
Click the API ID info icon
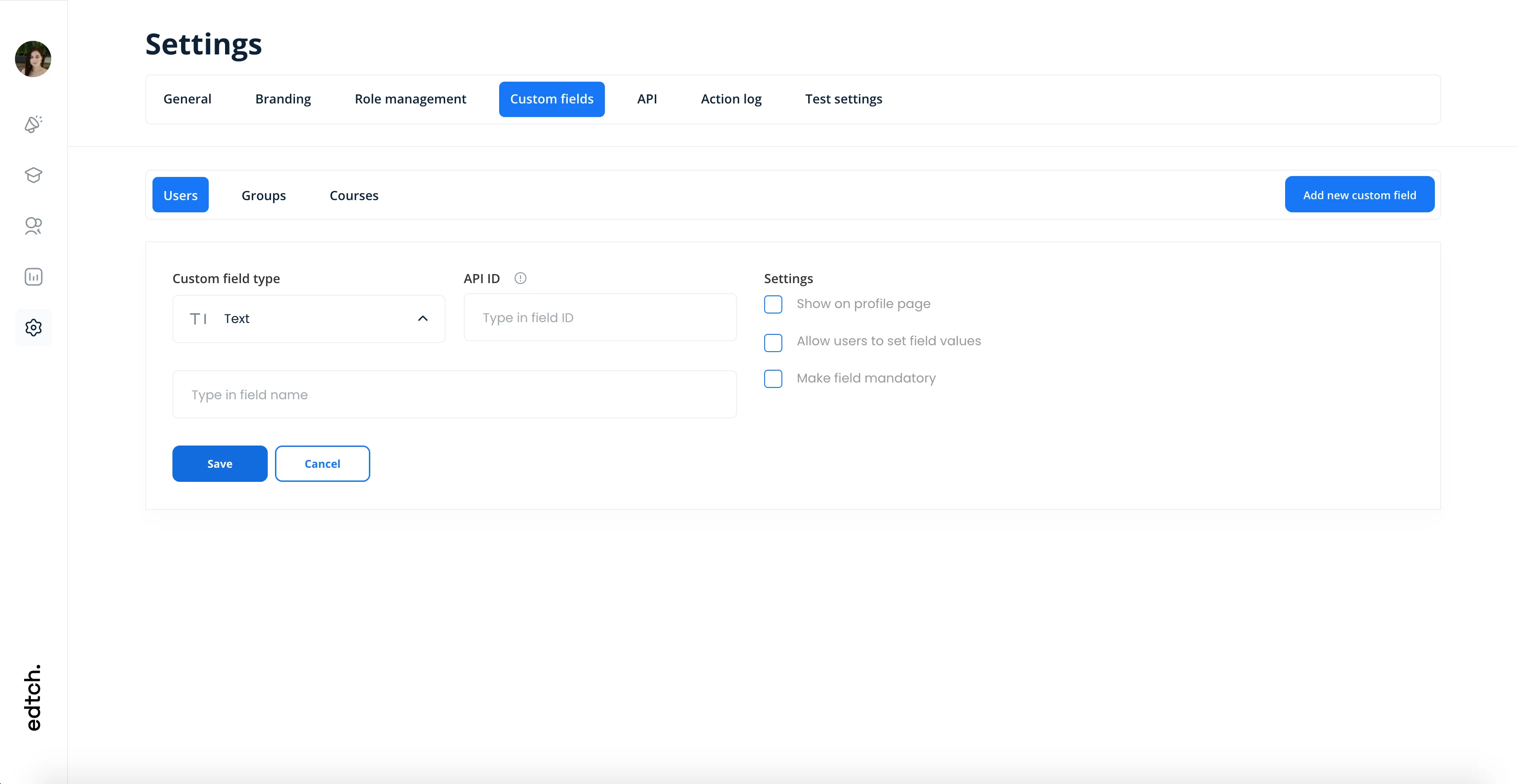pos(520,278)
